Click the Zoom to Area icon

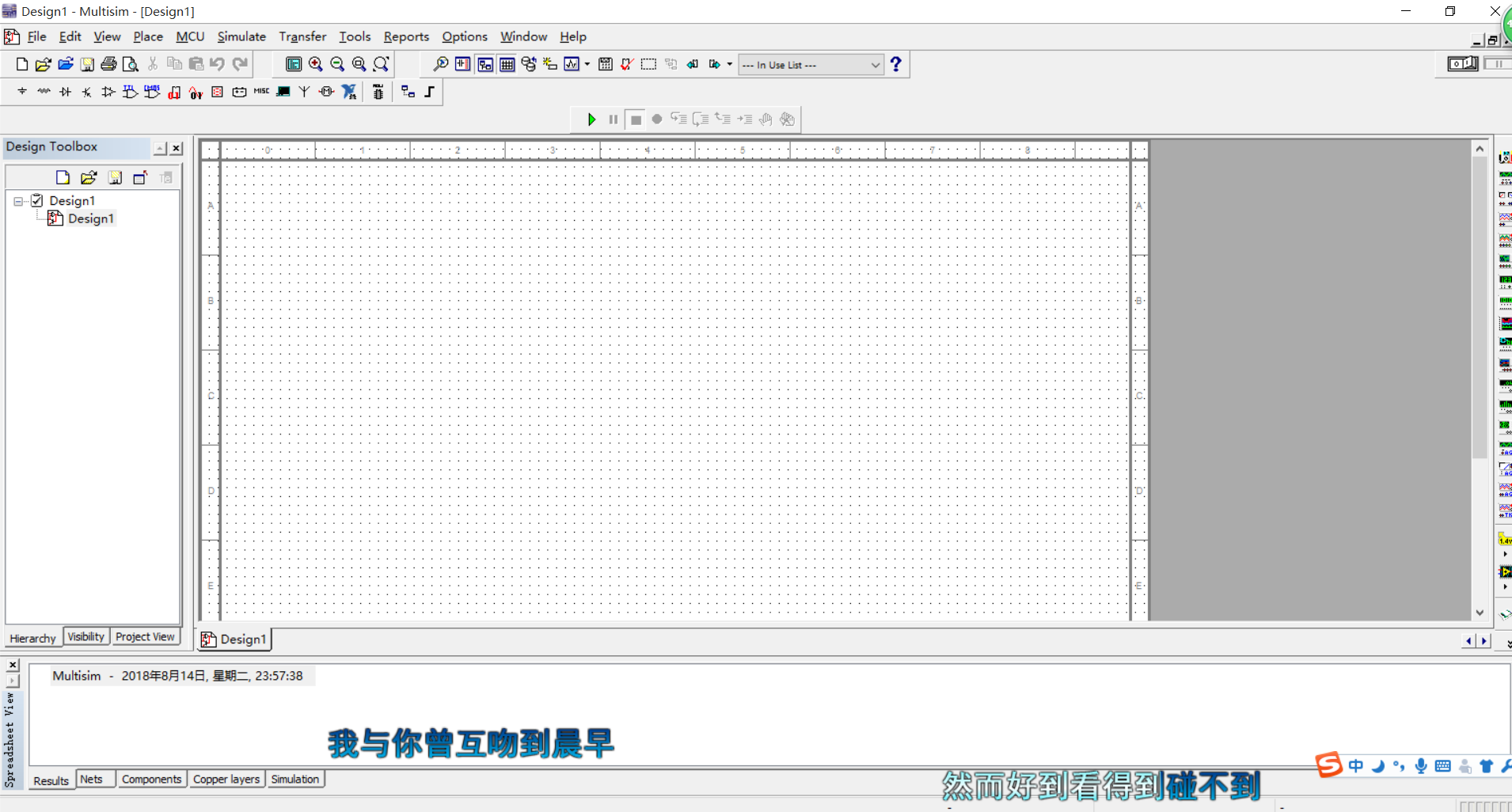click(359, 64)
